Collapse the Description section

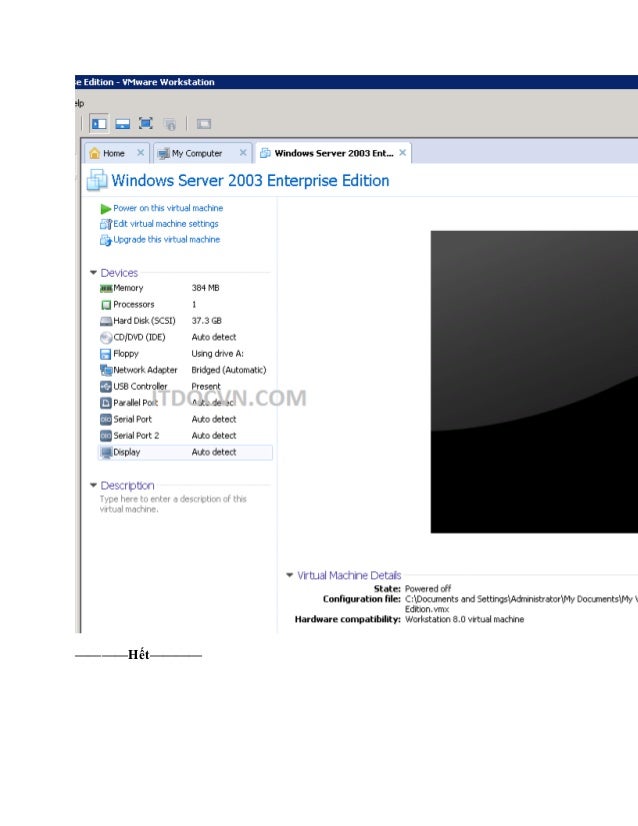pos(93,485)
